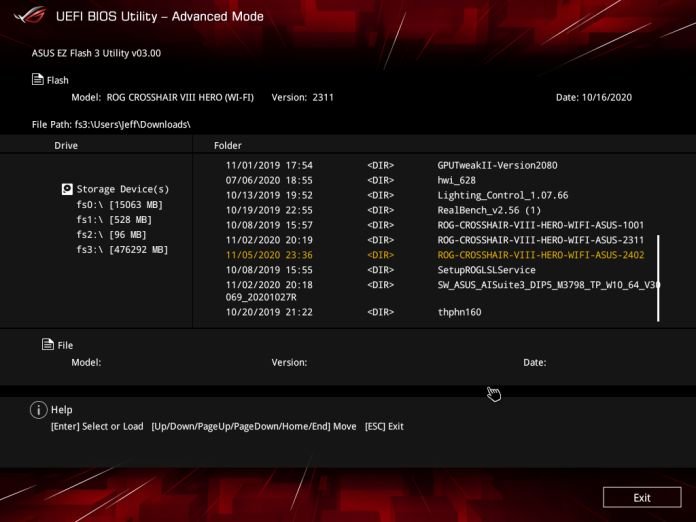Click Model: ROG CROSSHAIR VIII HERO (WI-FI)
Screen dimensions: 696x522
coord(162,98)
